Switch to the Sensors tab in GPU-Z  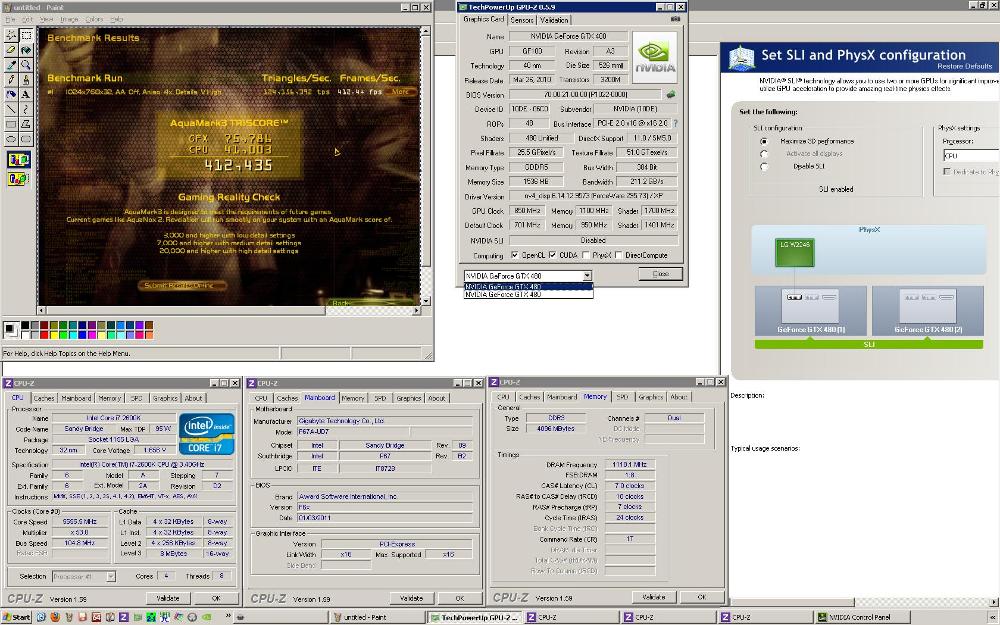pos(522,20)
